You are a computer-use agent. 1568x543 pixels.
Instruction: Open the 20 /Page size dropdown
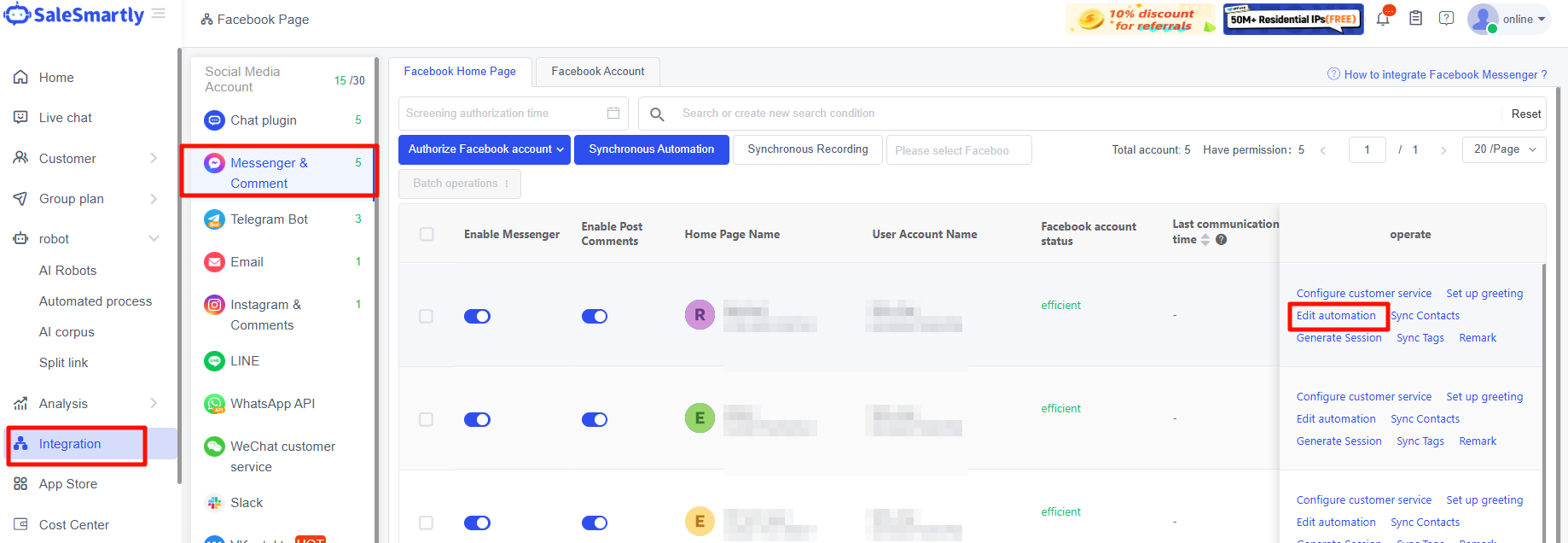click(x=1503, y=149)
